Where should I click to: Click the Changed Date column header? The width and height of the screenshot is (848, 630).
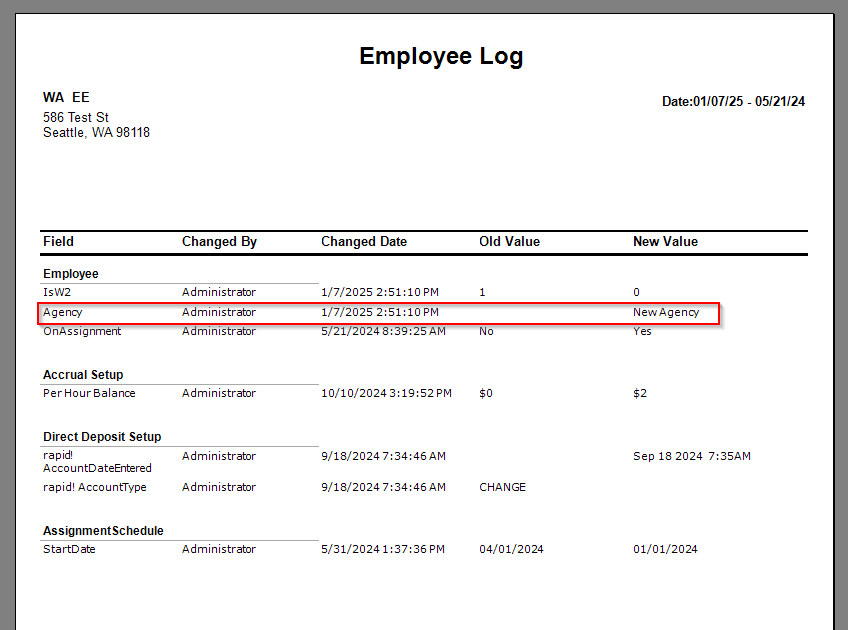click(364, 242)
